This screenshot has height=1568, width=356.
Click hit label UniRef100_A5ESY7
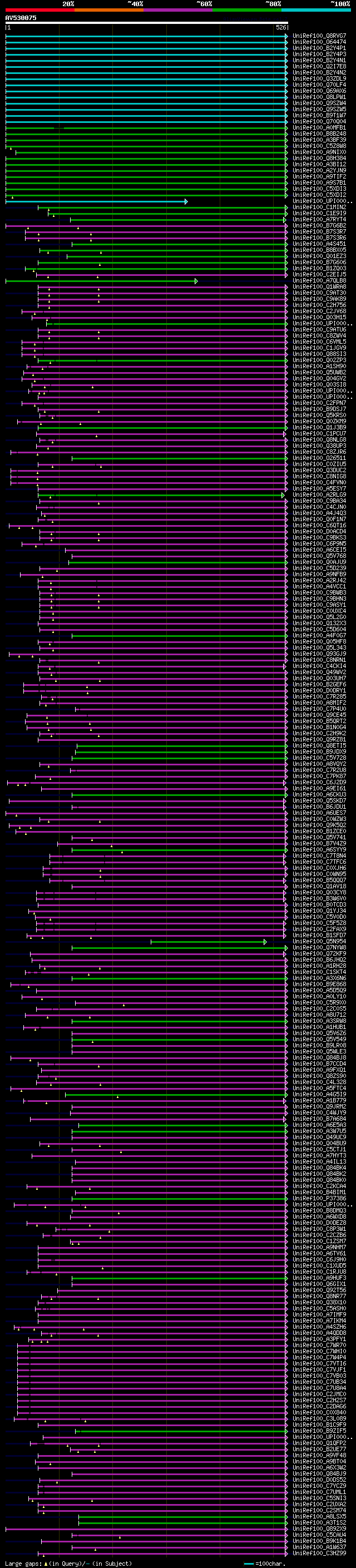[319, 488]
